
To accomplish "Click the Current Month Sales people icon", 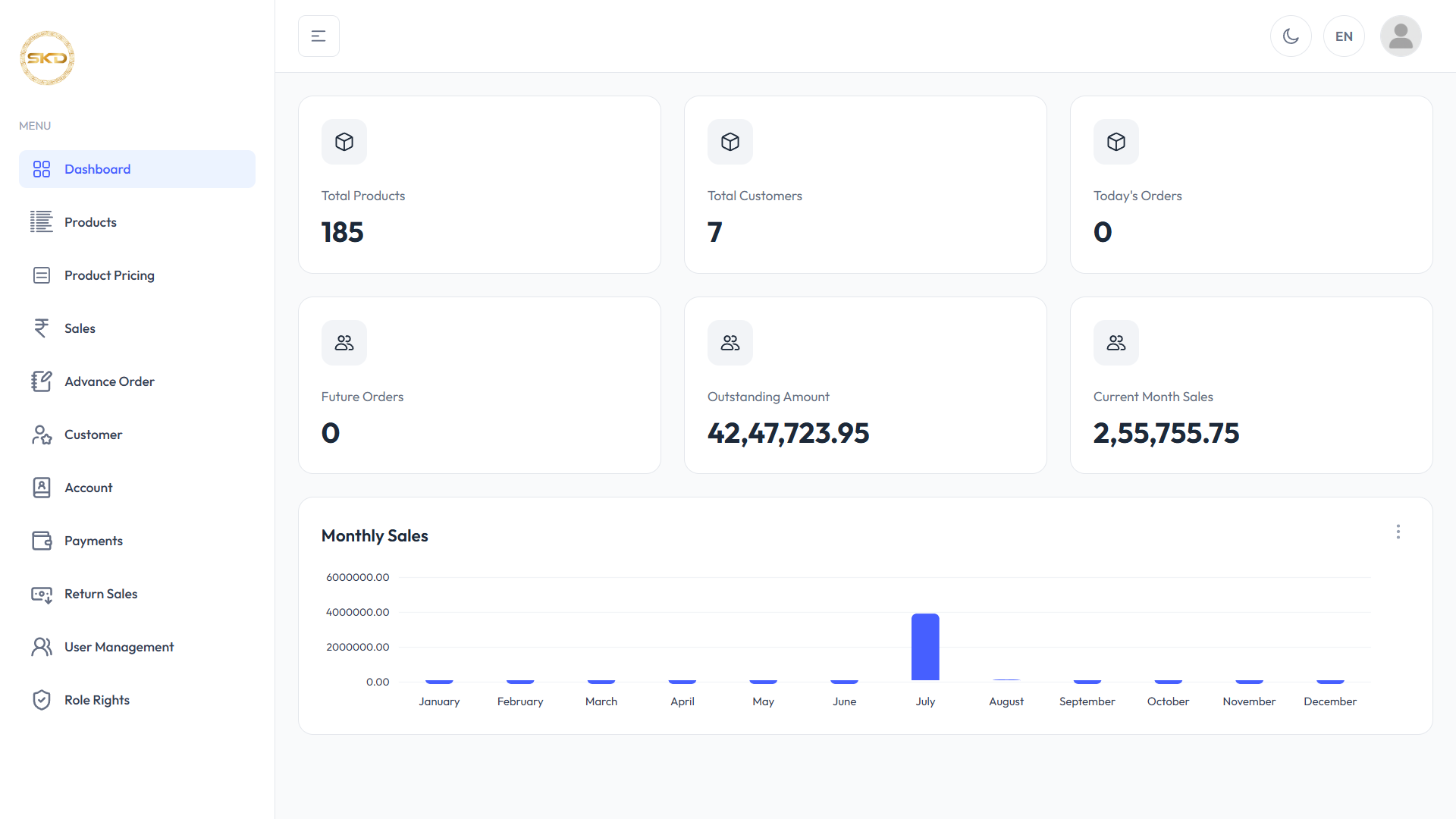I will tap(1116, 343).
